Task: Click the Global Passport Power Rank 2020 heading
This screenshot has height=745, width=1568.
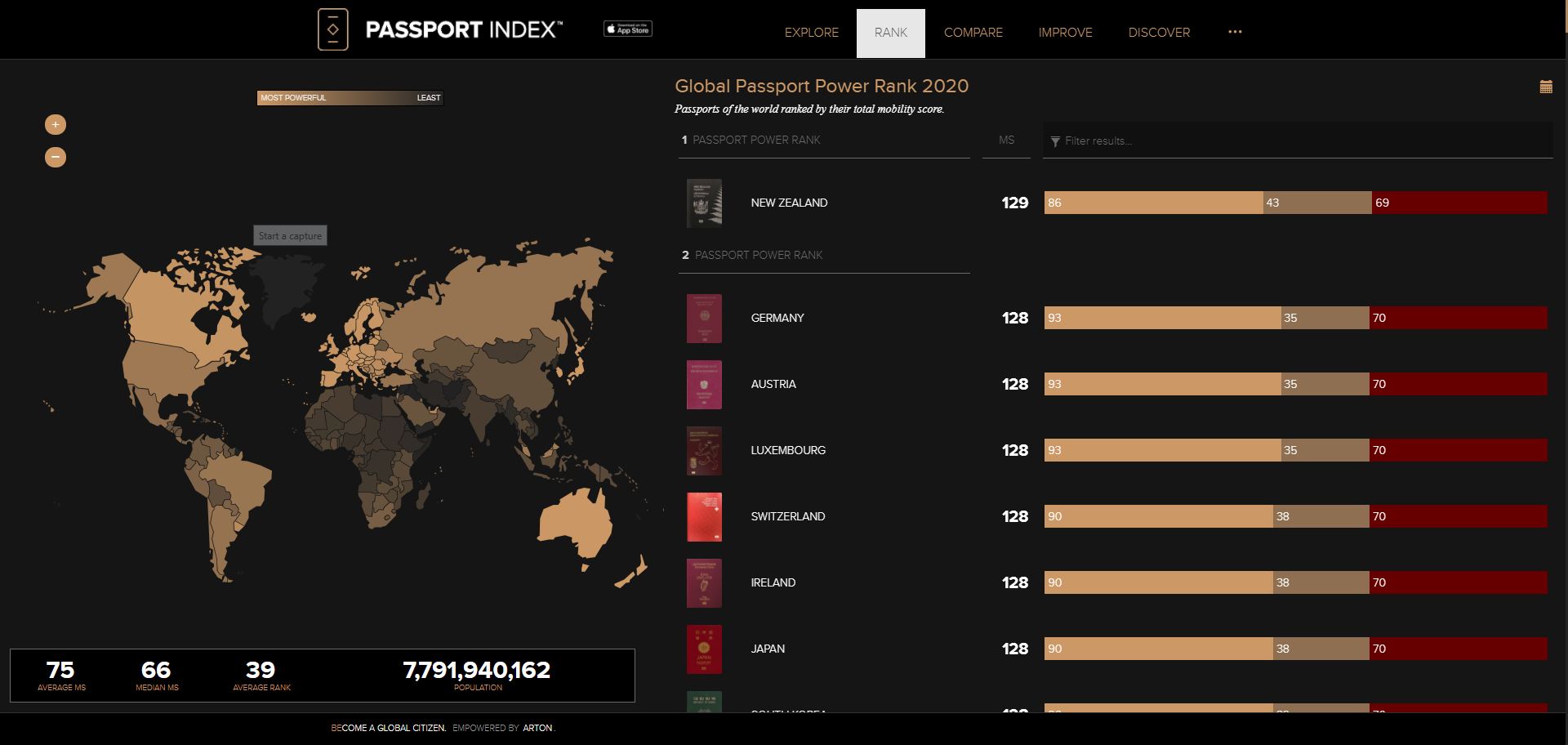Action: 822,86
